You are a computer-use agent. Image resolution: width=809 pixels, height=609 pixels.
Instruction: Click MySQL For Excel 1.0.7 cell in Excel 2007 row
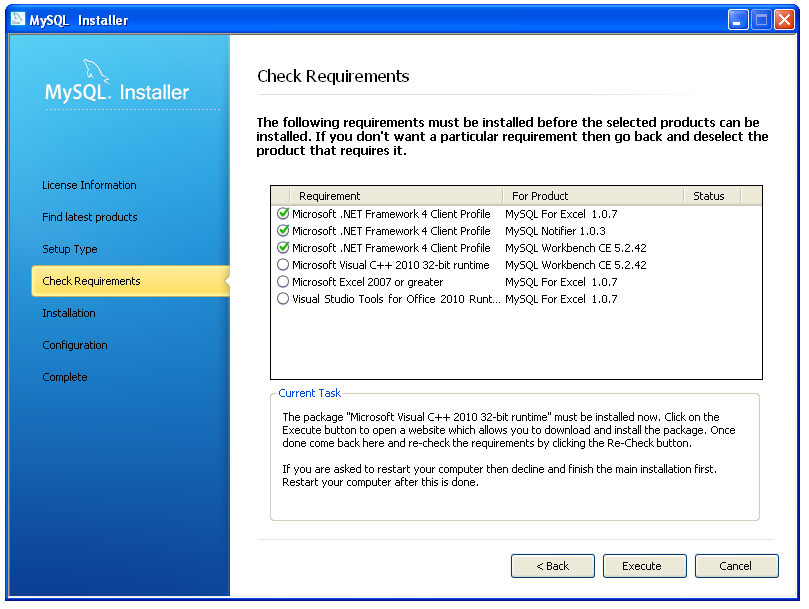(561, 282)
